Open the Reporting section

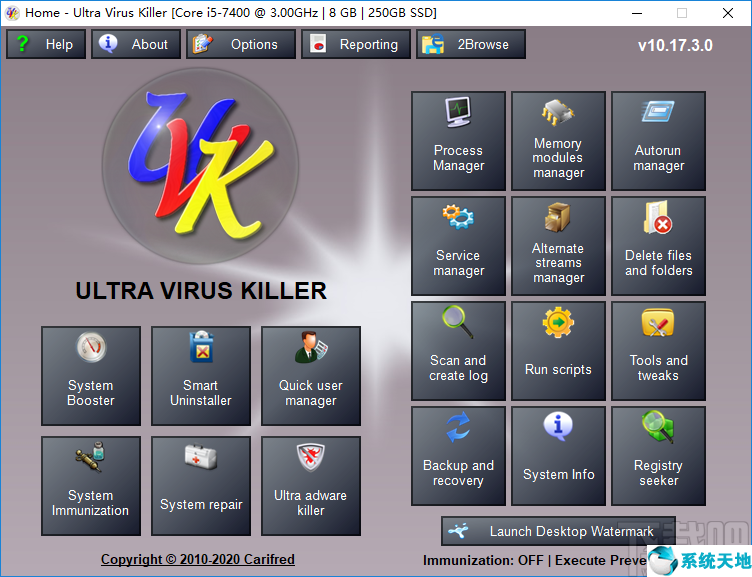[x=356, y=44]
